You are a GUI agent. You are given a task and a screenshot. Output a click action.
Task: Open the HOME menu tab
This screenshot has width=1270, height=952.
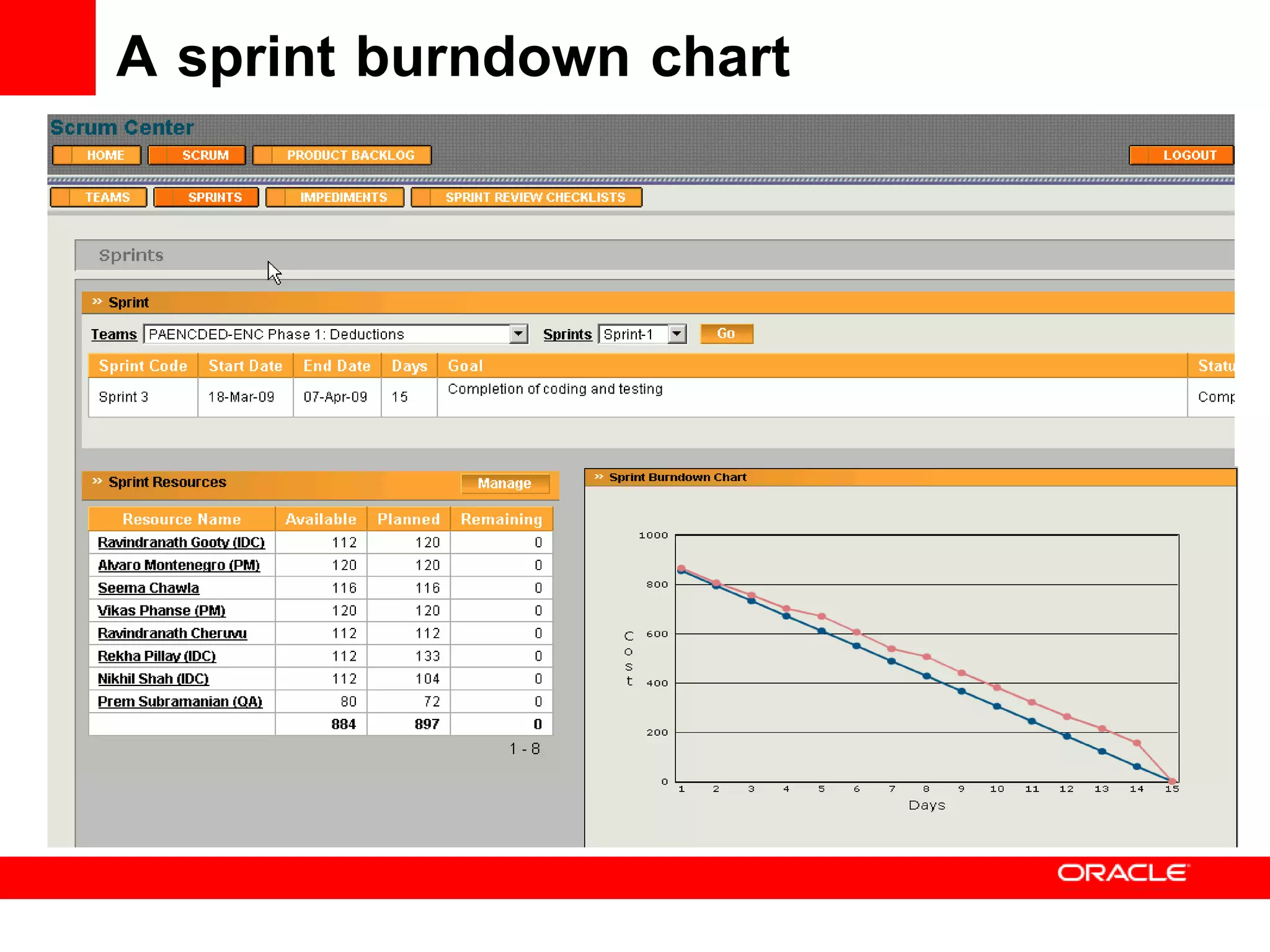point(97,155)
